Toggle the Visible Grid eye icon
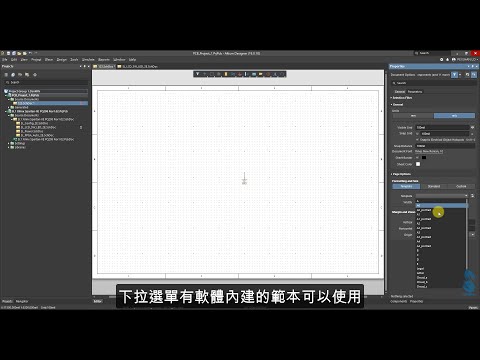The width and height of the screenshot is (480, 360). pos(472,127)
